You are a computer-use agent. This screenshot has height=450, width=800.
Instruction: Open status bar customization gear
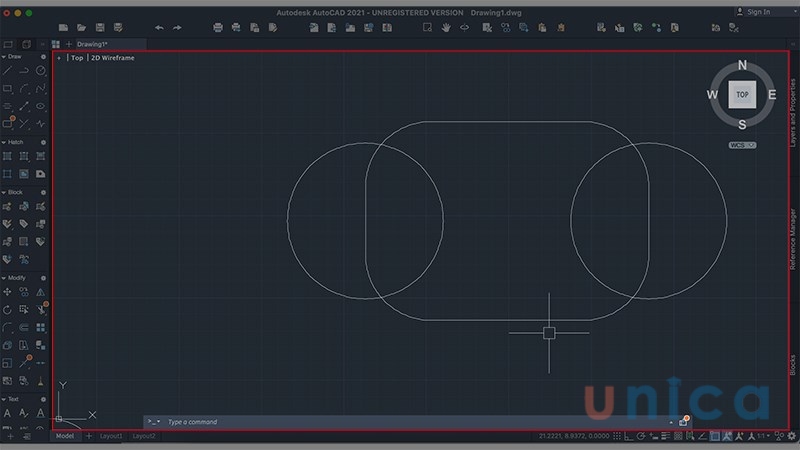tap(791, 436)
